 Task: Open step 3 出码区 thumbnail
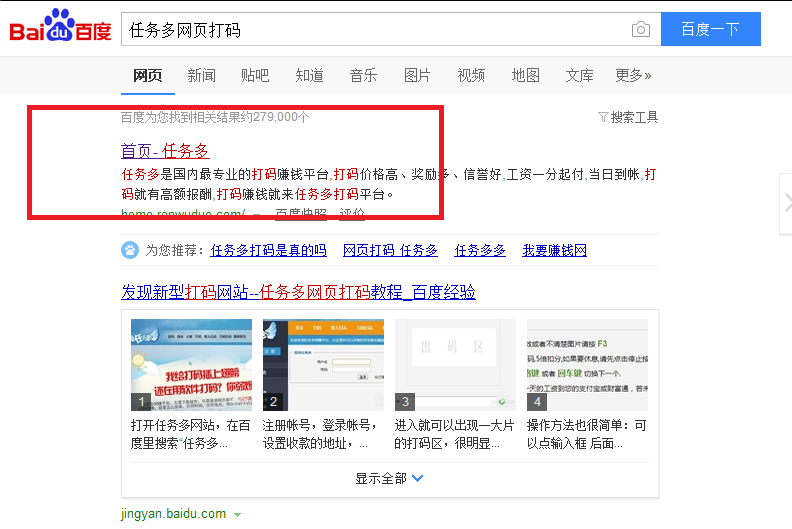click(x=455, y=365)
